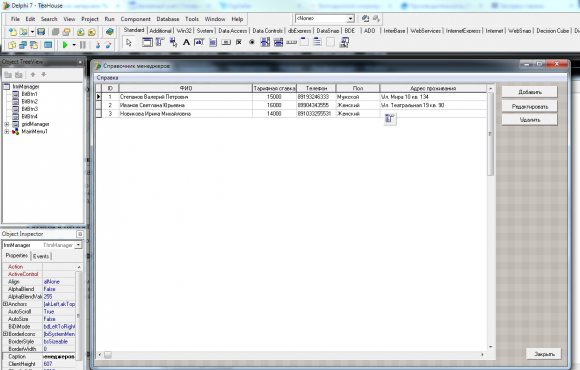Select the Label component icon
580x370 pixels.
(186, 43)
